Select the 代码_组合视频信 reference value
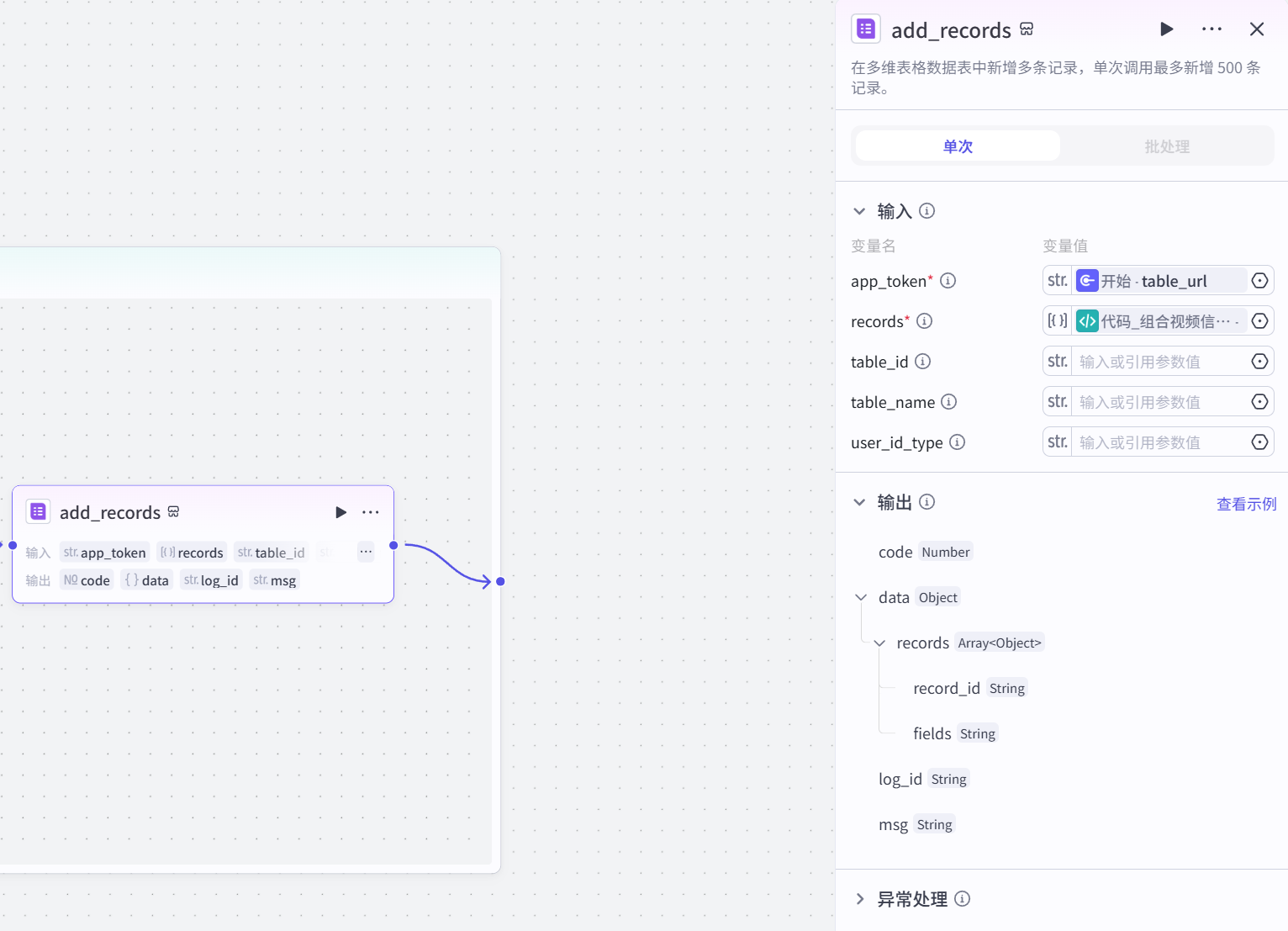This screenshot has height=931, width=1288. click(x=1160, y=321)
